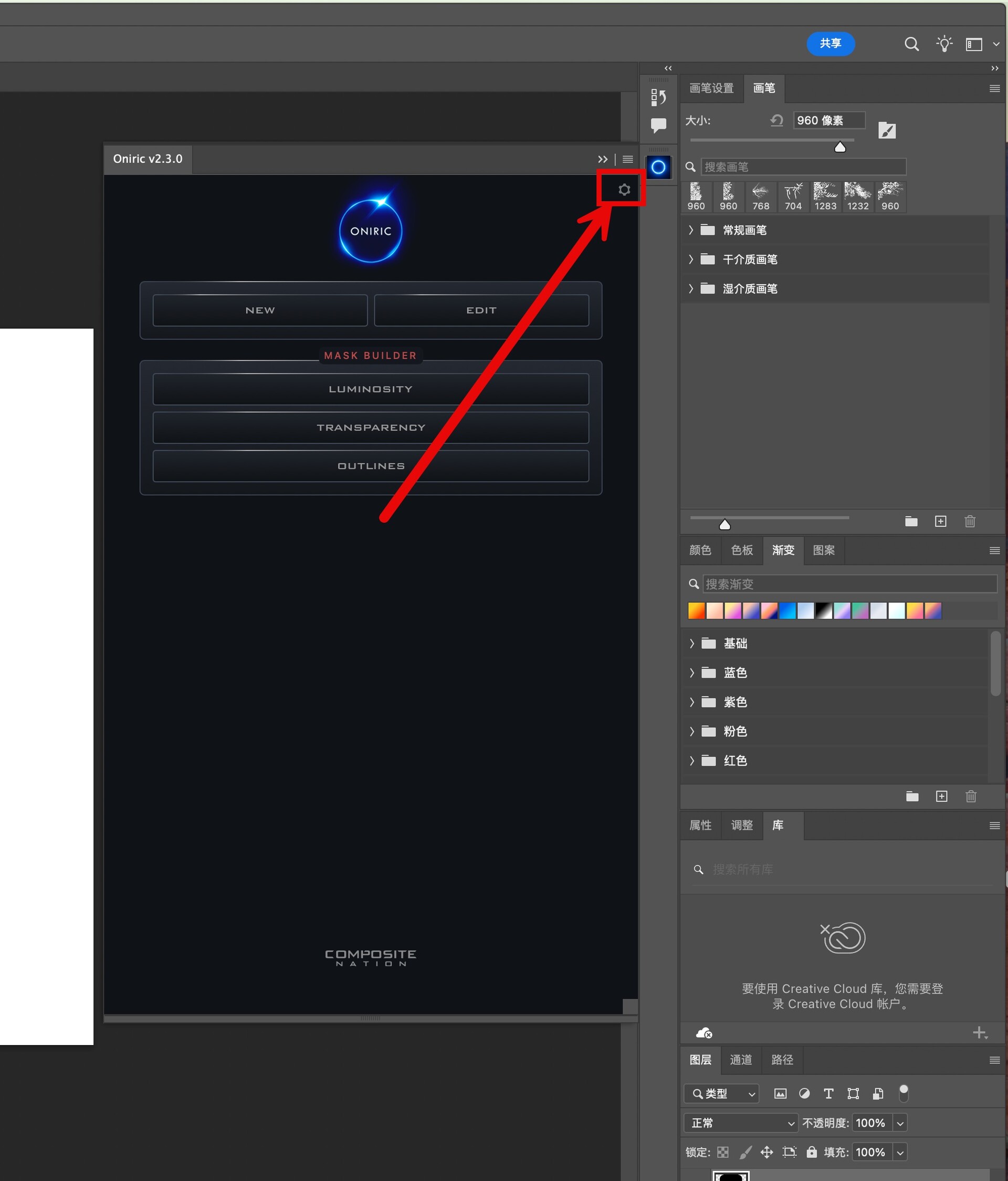Switch to the 画笔设置 tab
This screenshot has height=1181, width=1008.
pos(712,88)
